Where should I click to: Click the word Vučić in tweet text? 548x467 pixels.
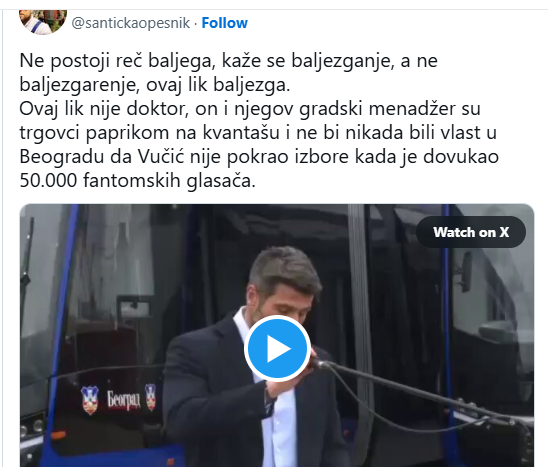click(161, 157)
